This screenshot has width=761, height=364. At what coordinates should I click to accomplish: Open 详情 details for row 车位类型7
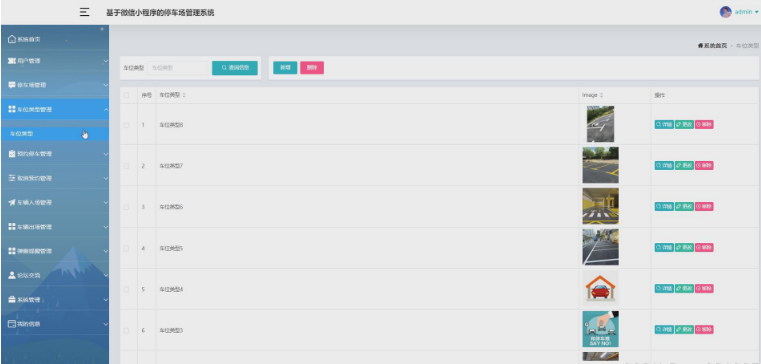(x=664, y=165)
